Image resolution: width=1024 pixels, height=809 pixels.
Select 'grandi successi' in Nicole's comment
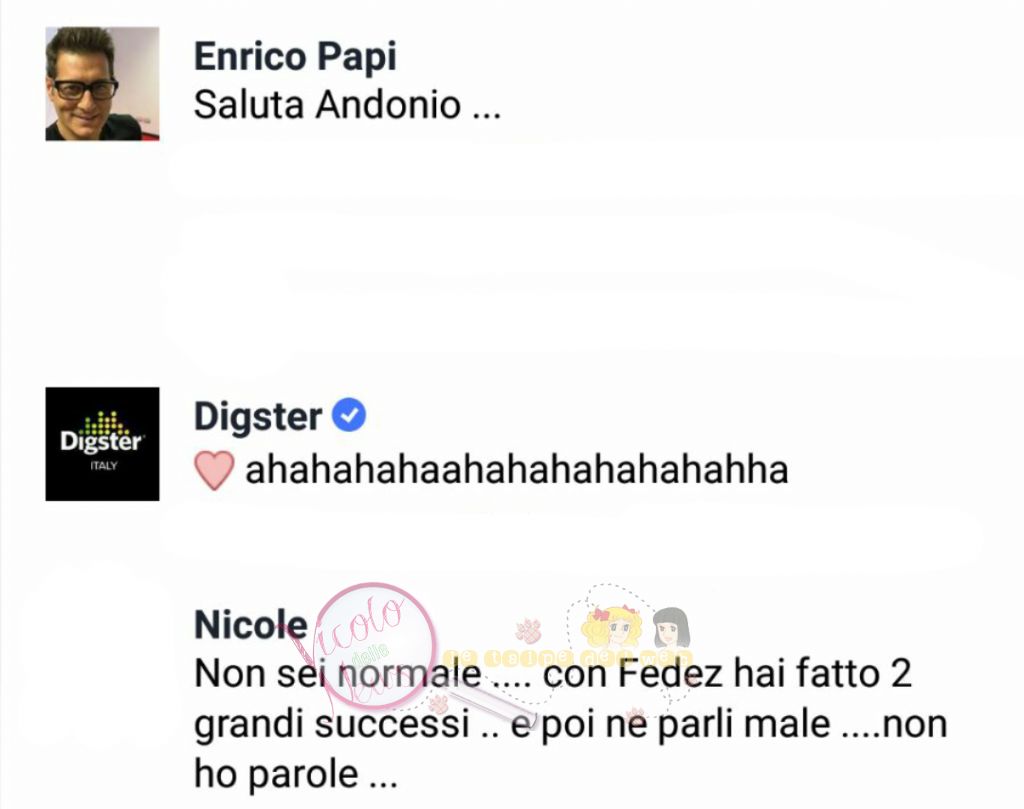pyautogui.click(x=332, y=724)
